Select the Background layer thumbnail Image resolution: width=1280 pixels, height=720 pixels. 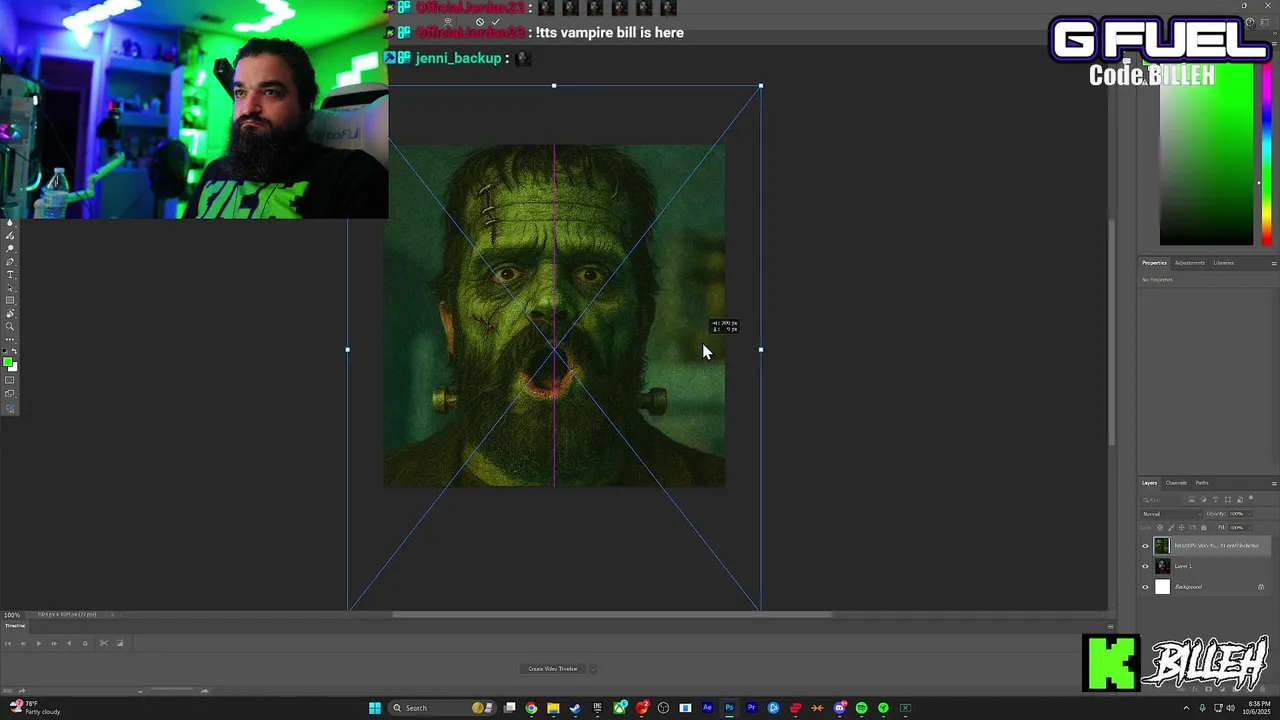(1162, 587)
